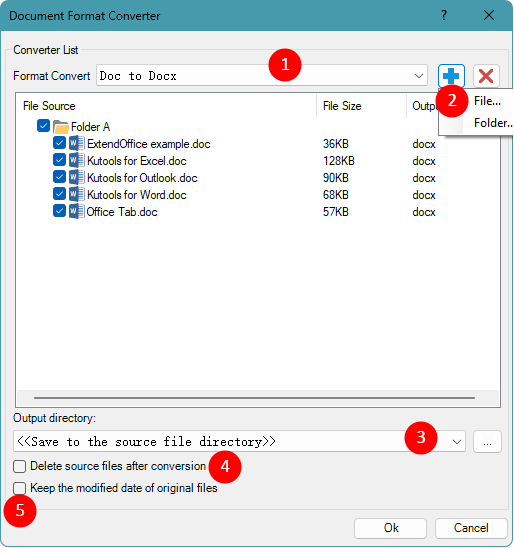
Task: Click the Cancel button
Action: coord(471,528)
